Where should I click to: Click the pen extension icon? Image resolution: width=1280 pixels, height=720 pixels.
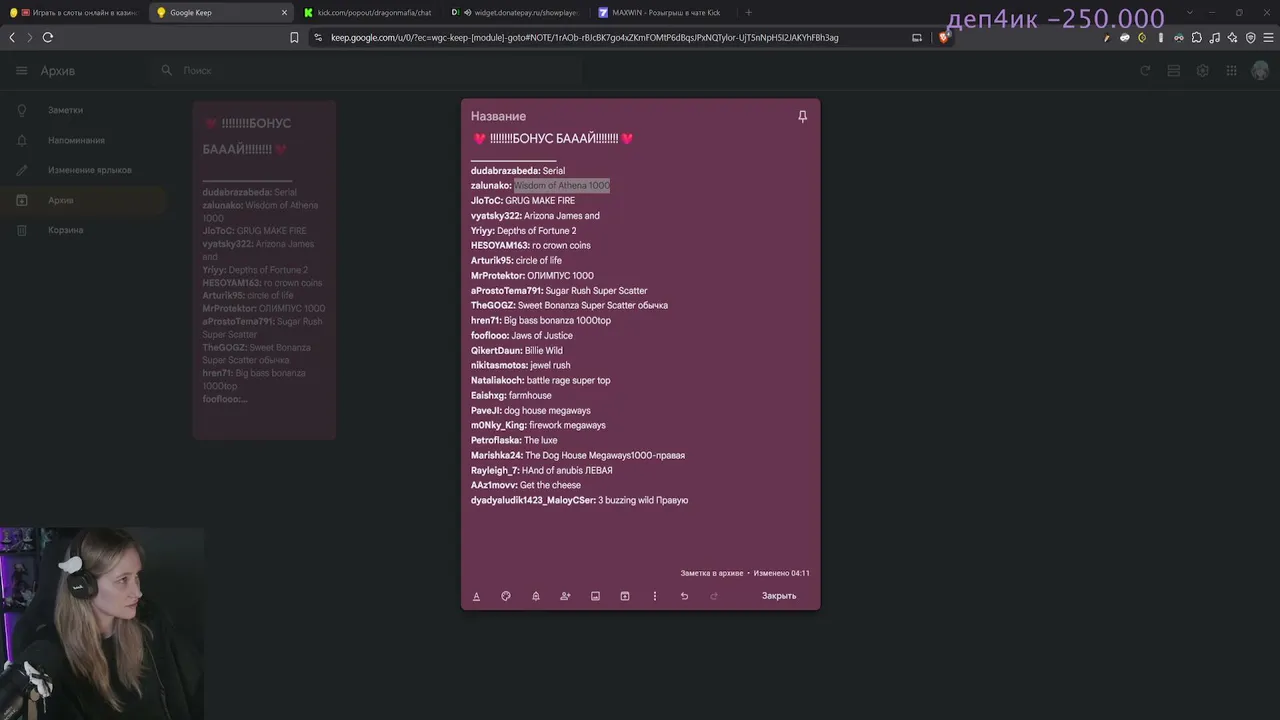pos(1107,38)
